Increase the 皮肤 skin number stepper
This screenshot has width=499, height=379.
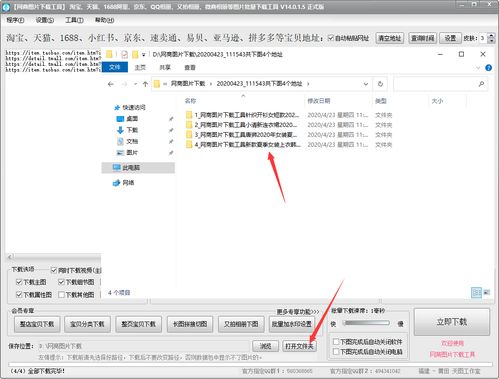pos(491,36)
